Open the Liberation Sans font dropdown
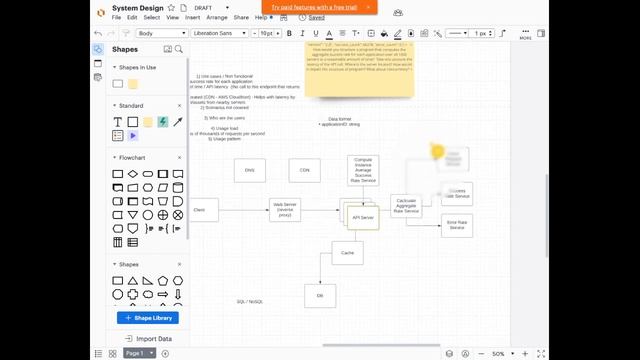640x360 pixels. (x=219, y=33)
